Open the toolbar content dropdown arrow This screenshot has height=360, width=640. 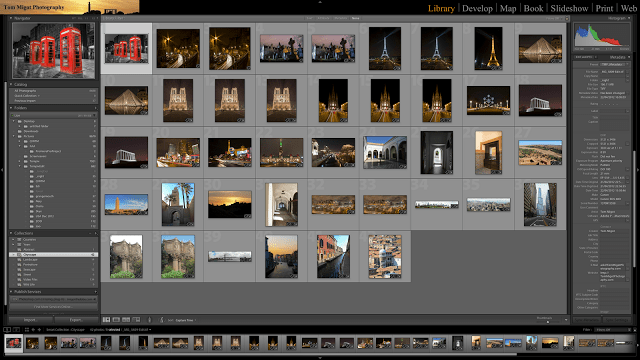click(566, 320)
